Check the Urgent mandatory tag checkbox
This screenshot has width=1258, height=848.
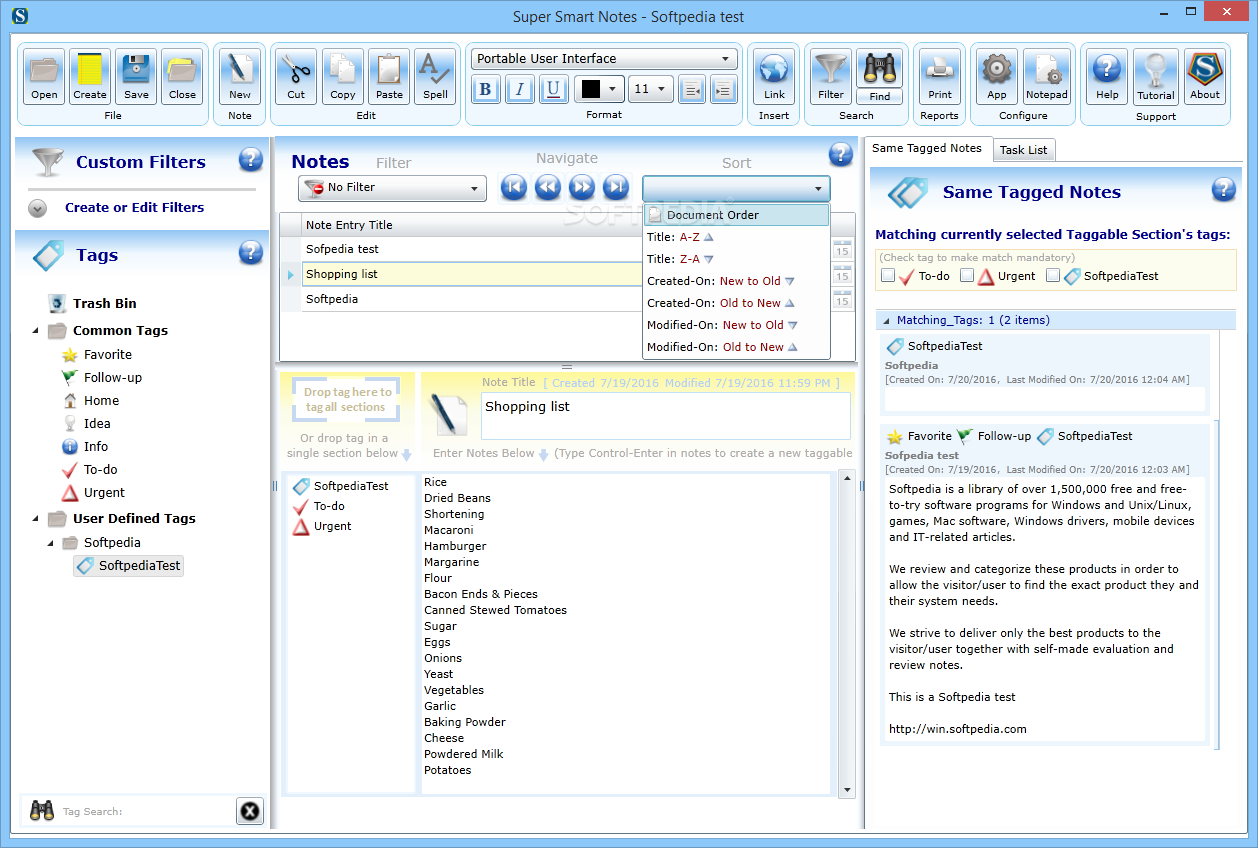pos(967,276)
